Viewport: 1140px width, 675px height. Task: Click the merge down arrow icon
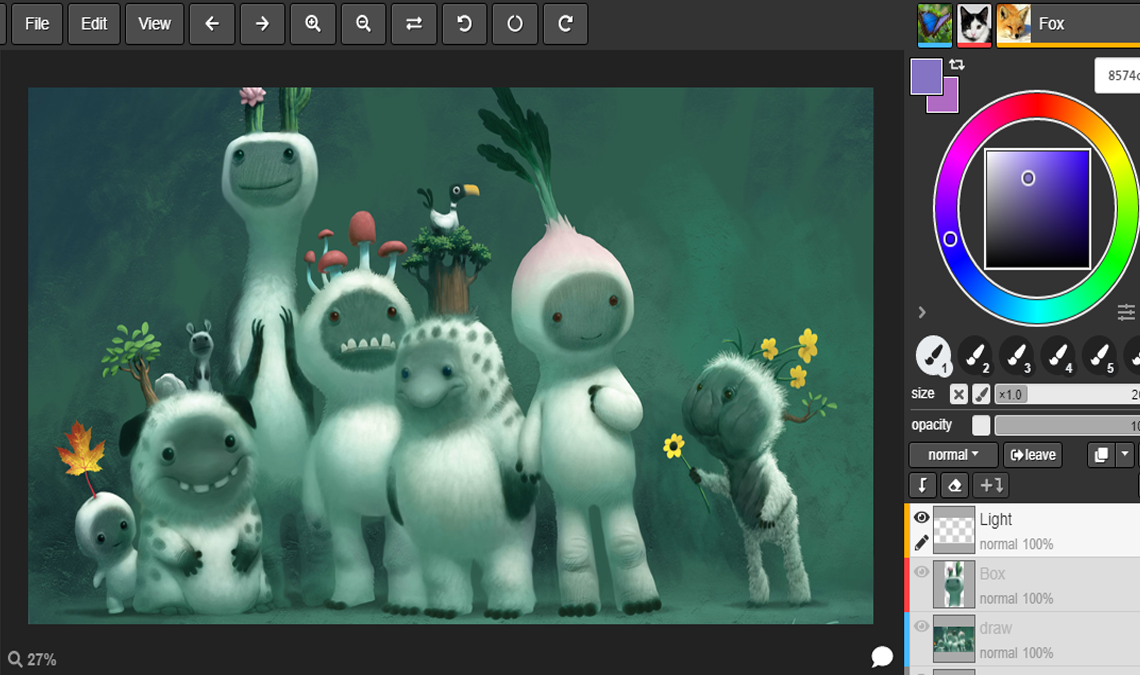(x=923, y=485)
